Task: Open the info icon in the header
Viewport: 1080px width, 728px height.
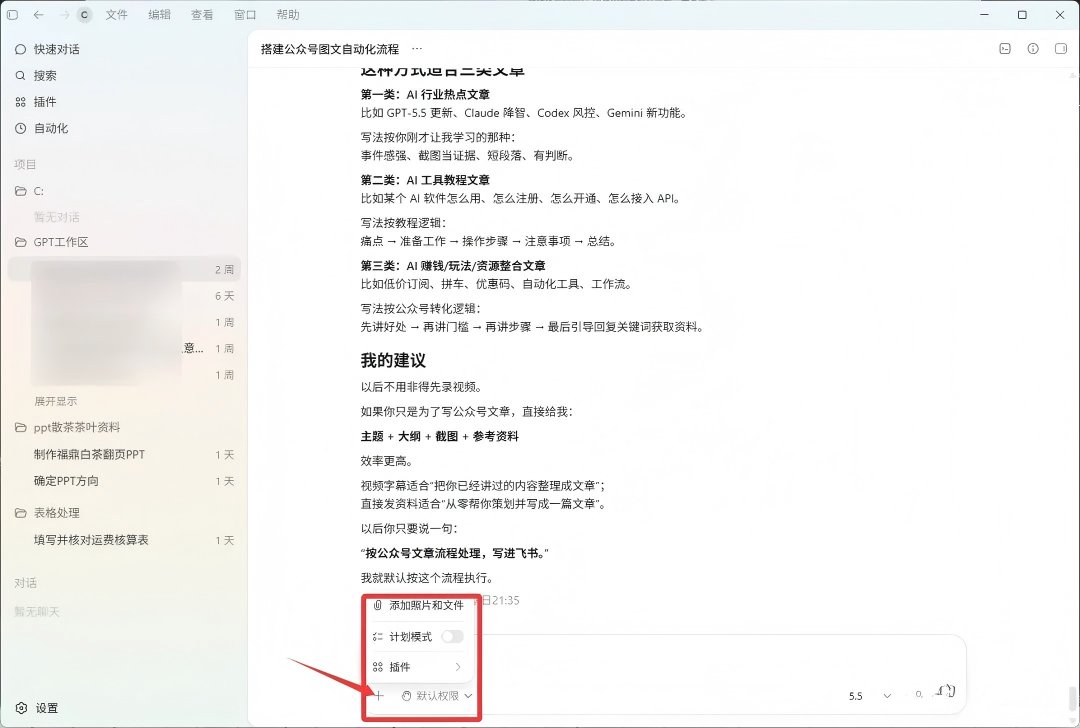Action: tap(1032, 48)
